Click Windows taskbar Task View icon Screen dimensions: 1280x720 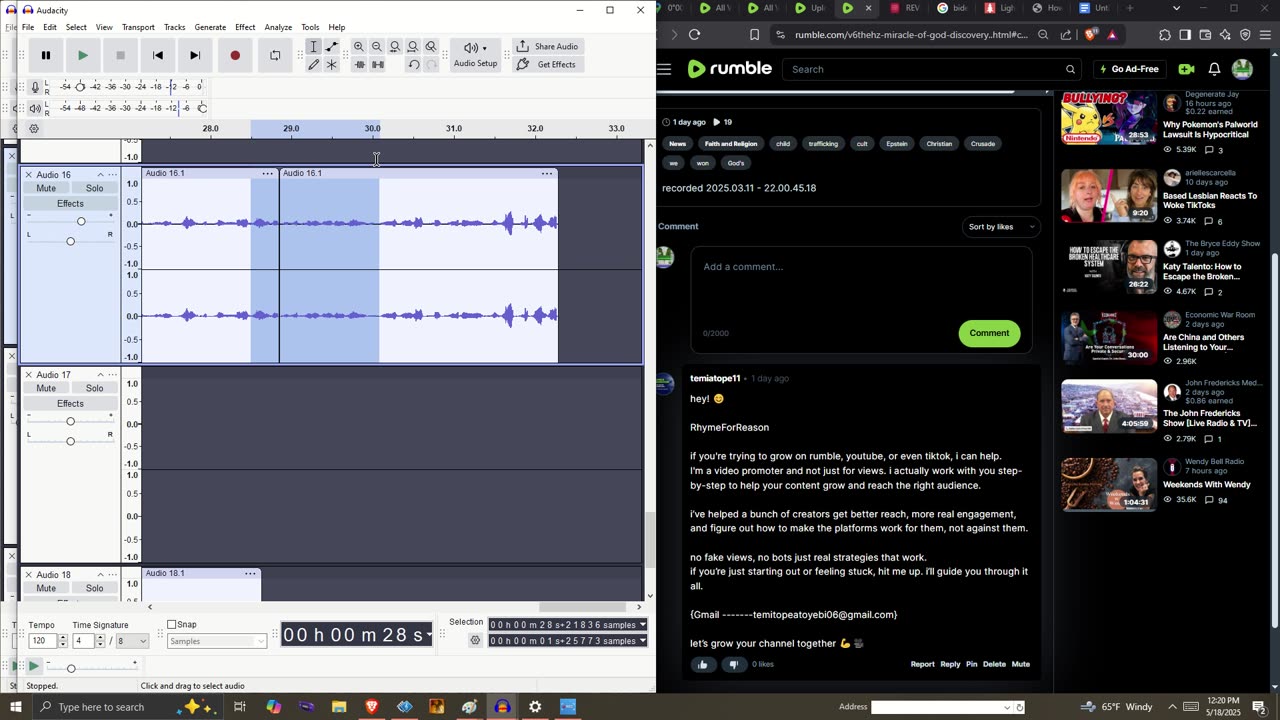coord(240,707)
